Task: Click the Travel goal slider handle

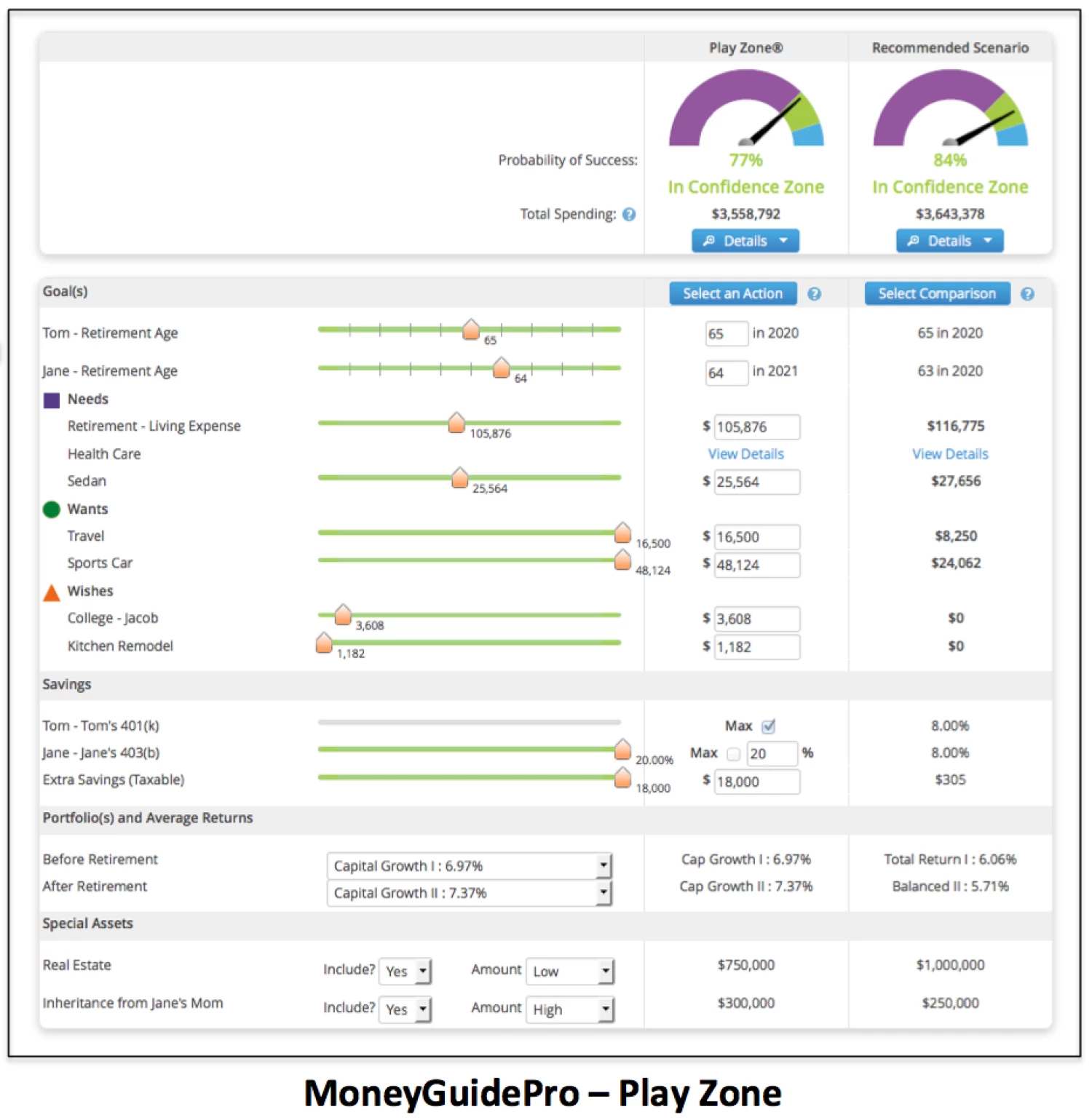Action: tap(623, 533)
